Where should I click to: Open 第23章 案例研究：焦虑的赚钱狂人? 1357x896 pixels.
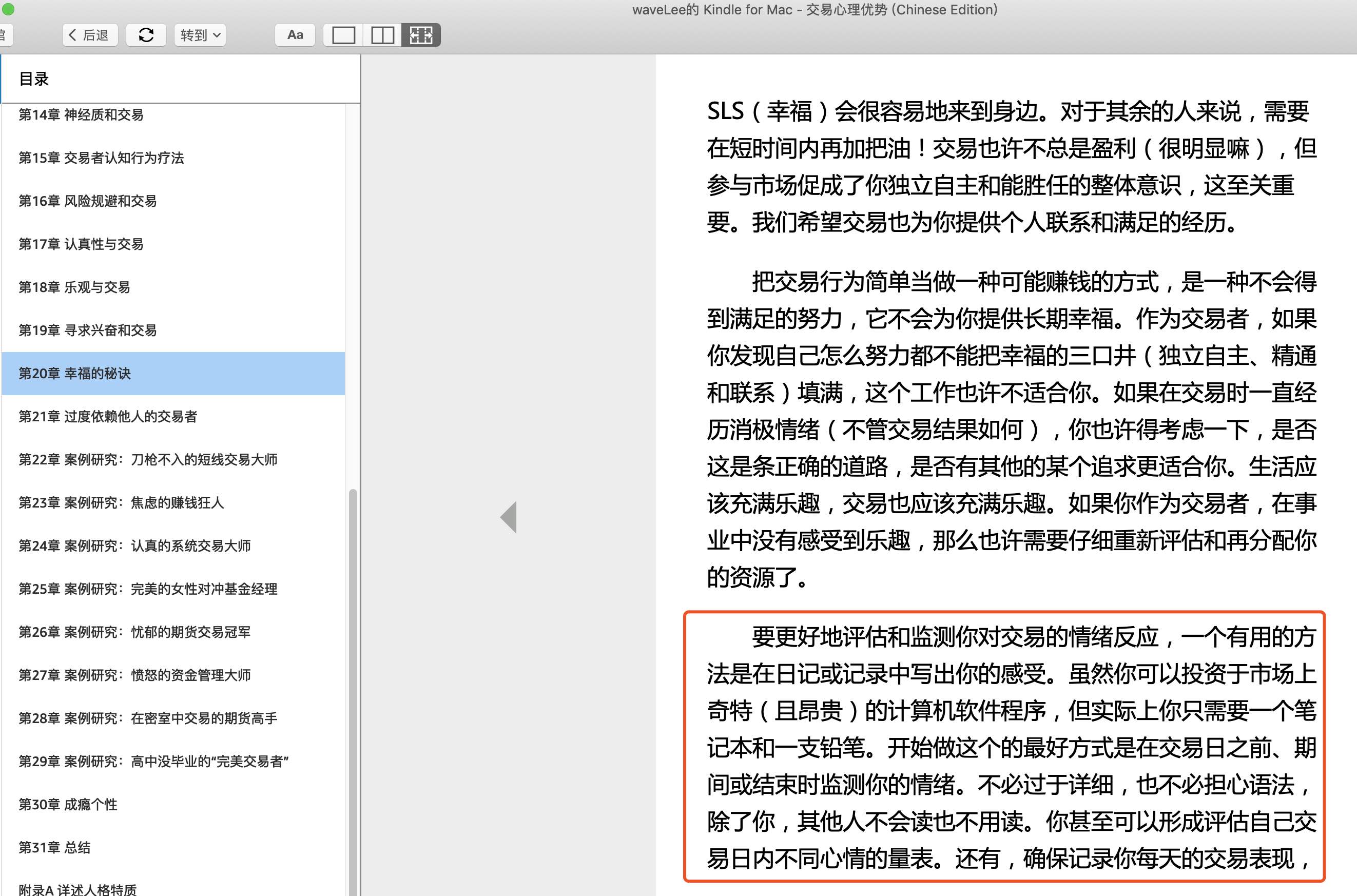point(173,503)
